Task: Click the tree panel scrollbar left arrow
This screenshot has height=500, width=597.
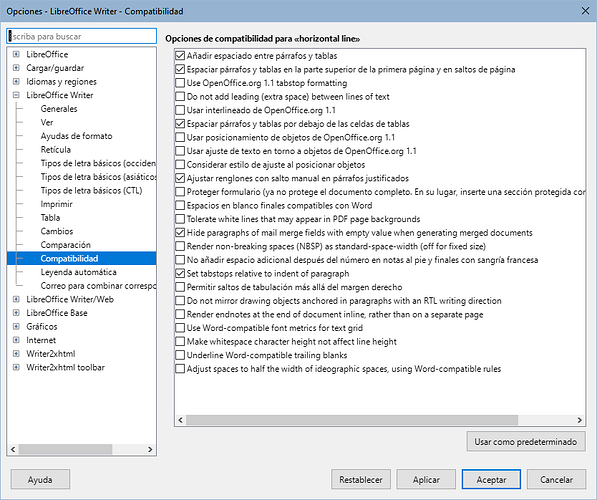Action: pyautogui.click(x=13, y=449)
